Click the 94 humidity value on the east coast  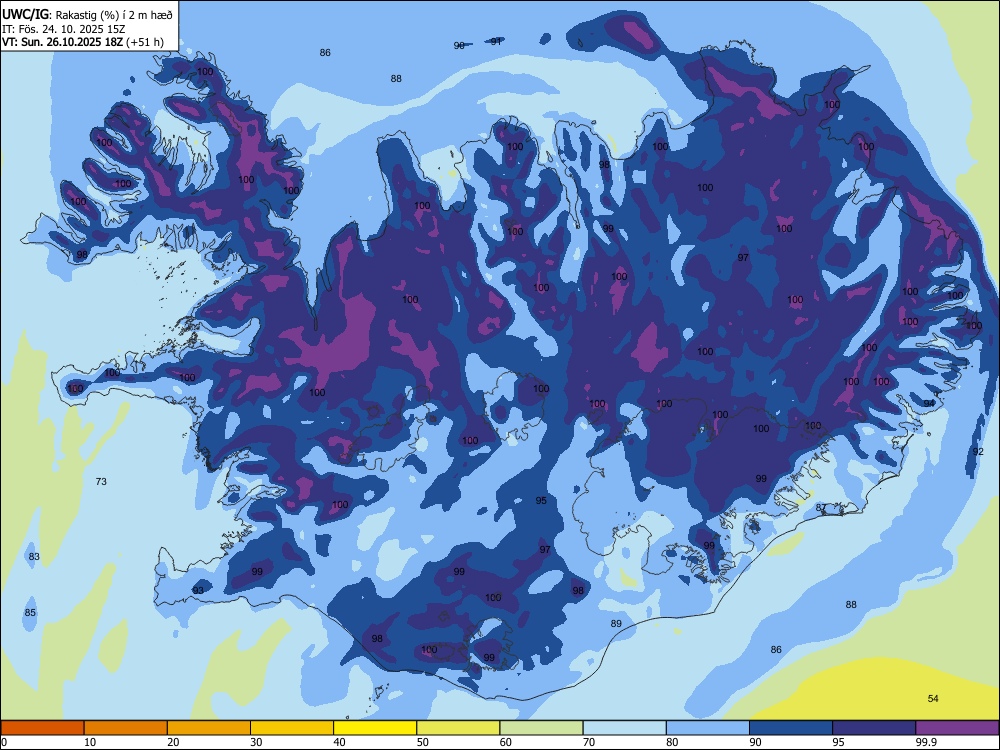click(929, 404)
